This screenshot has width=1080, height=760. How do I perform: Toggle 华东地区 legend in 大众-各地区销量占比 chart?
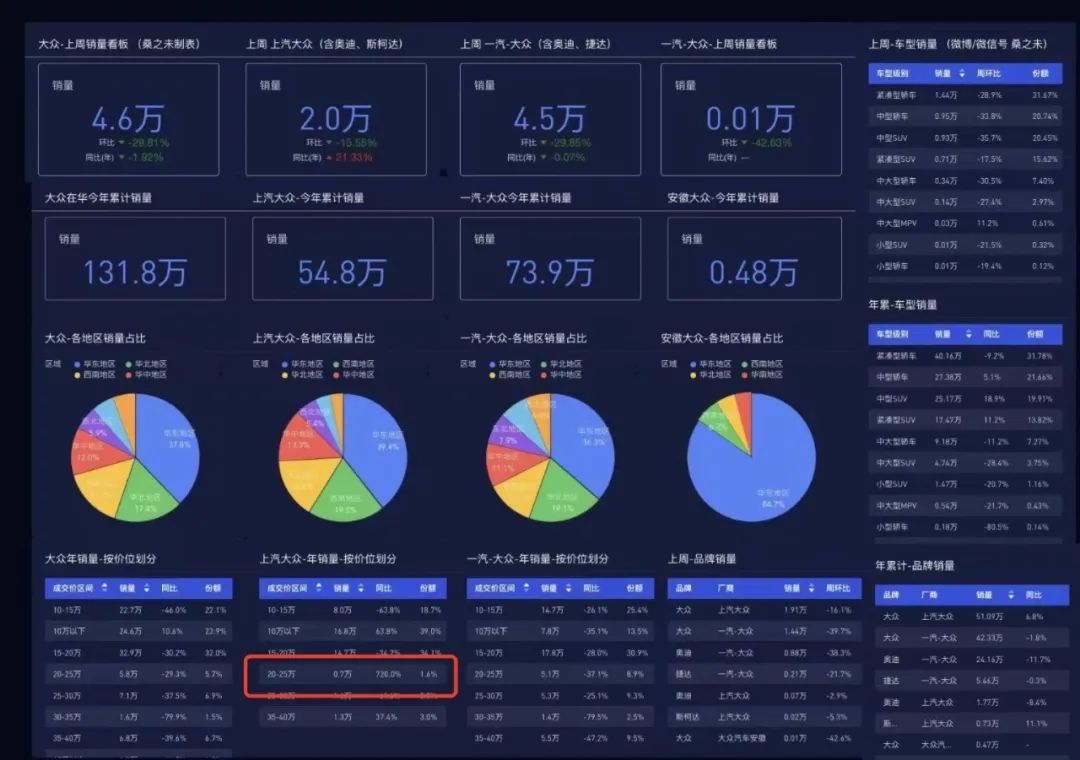[95, 364]
